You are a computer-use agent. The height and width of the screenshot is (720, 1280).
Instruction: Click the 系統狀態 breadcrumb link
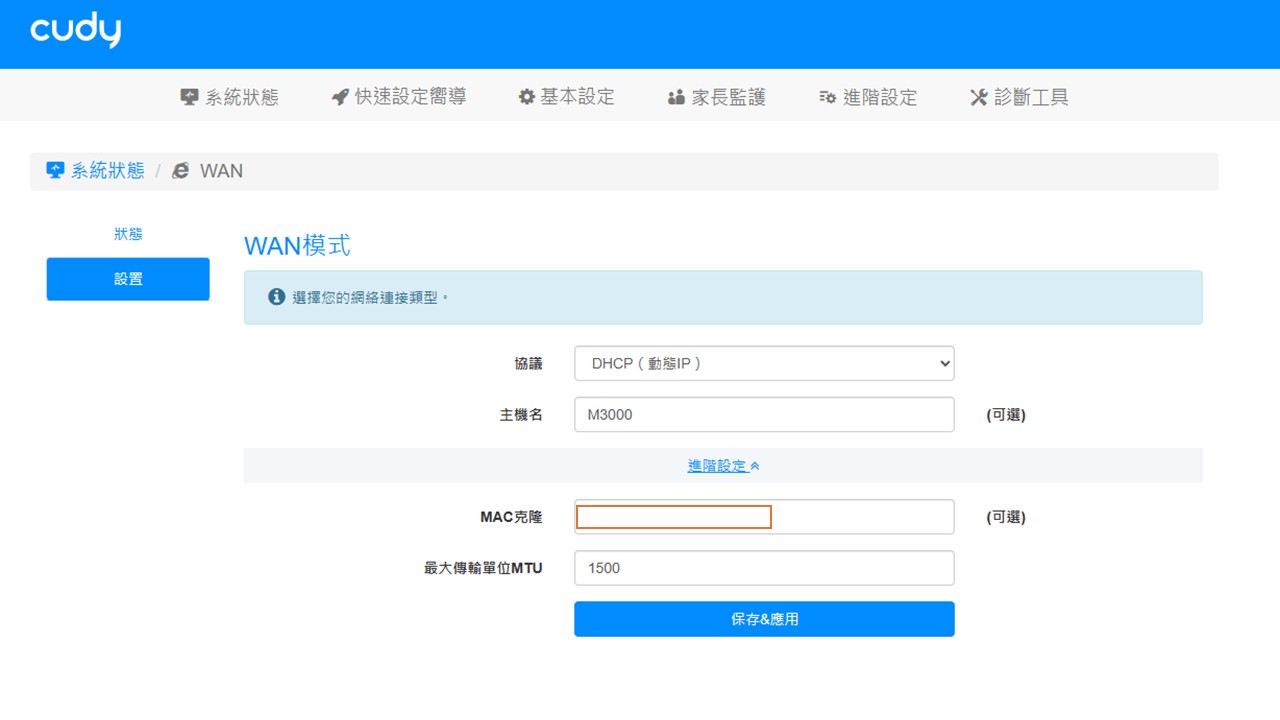pos(104,170)
